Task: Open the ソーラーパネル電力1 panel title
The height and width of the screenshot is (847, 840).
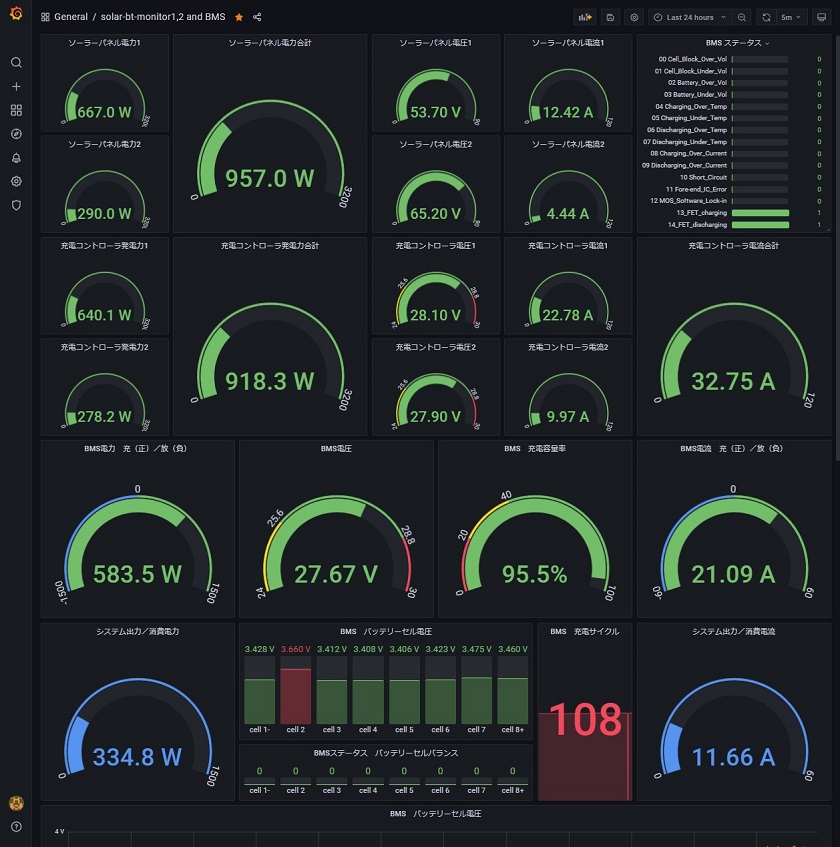Action: (x=104, y=43)
